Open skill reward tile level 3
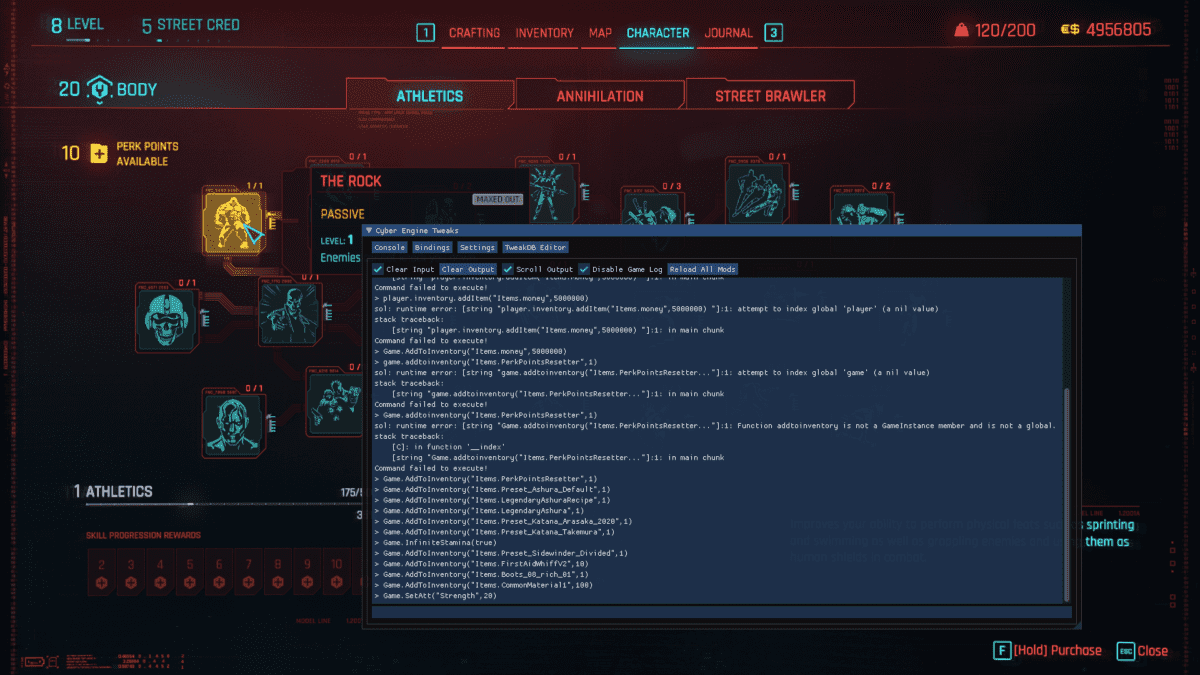Screen dimensions: 1200x675 (131, 574)
